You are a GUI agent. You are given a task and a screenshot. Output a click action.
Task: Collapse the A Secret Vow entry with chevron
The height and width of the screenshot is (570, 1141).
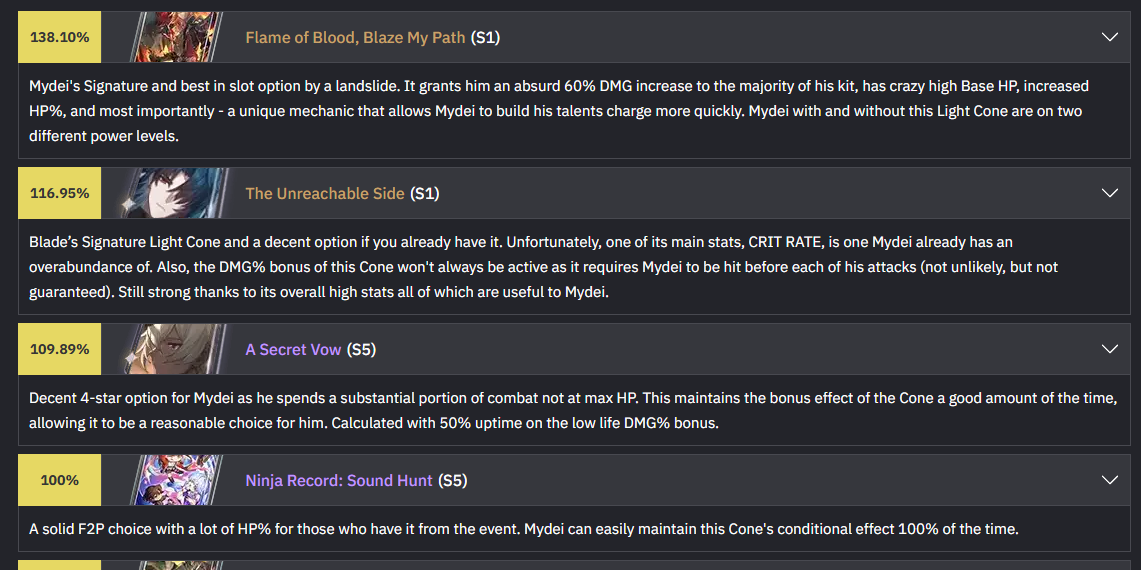click(1110, 349)
